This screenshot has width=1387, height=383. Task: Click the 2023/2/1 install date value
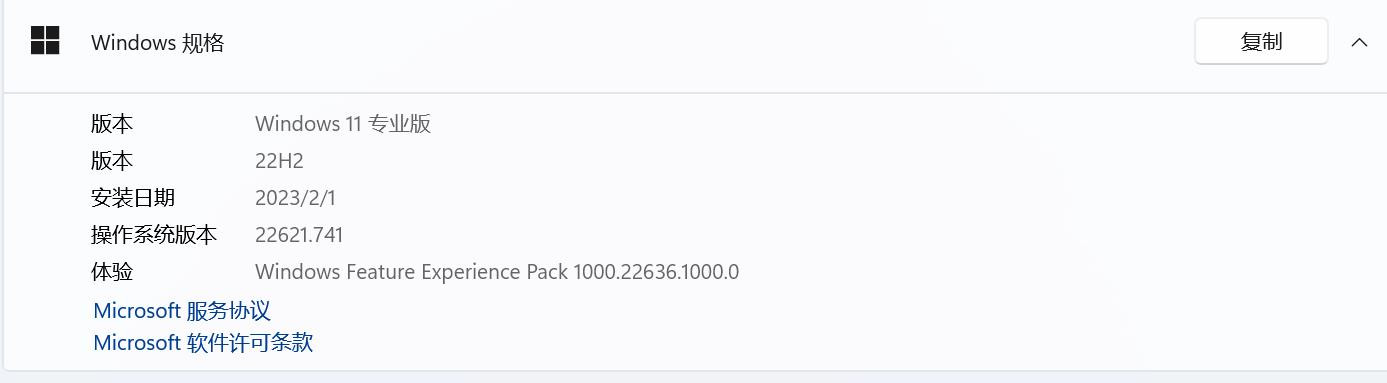(296, 198)
